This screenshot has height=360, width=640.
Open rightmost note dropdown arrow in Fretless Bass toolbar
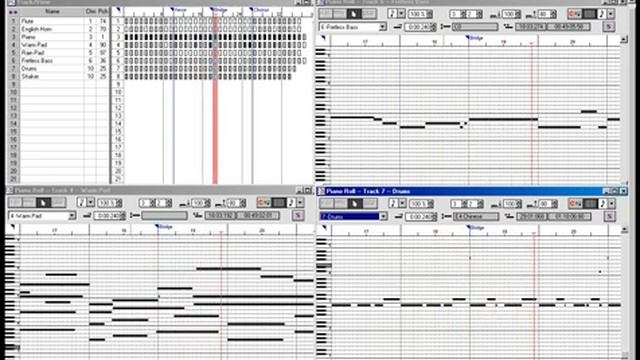click(x=611, y=14)
